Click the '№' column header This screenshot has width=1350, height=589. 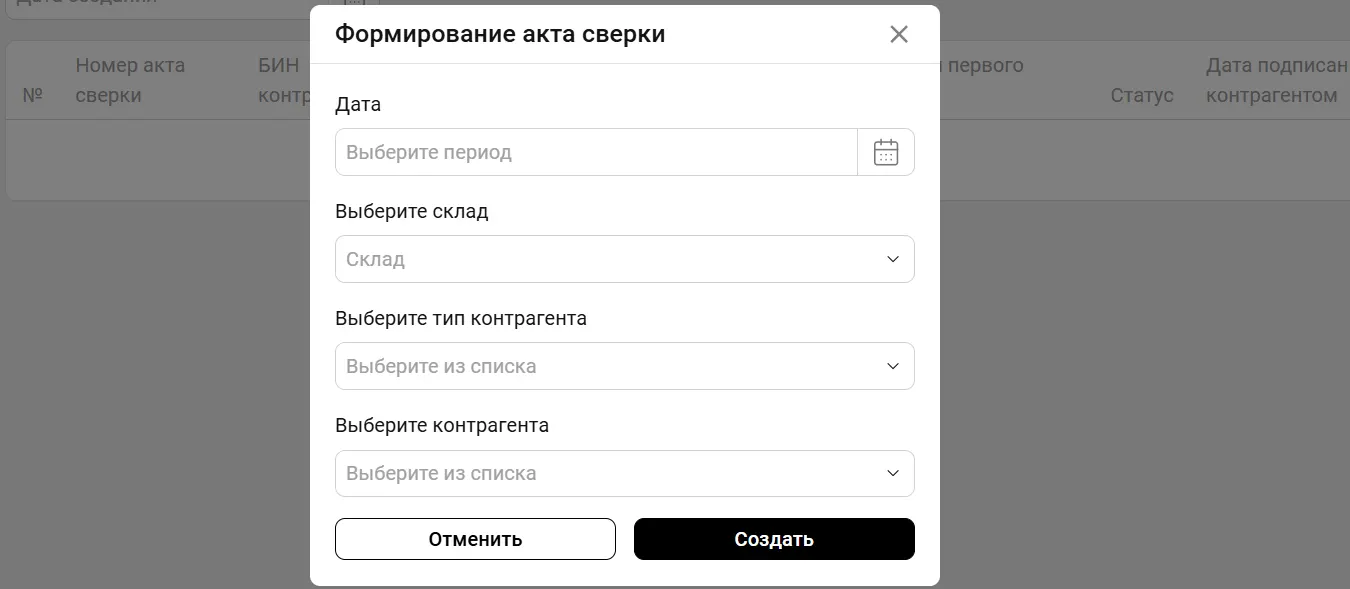pos(32,96)
